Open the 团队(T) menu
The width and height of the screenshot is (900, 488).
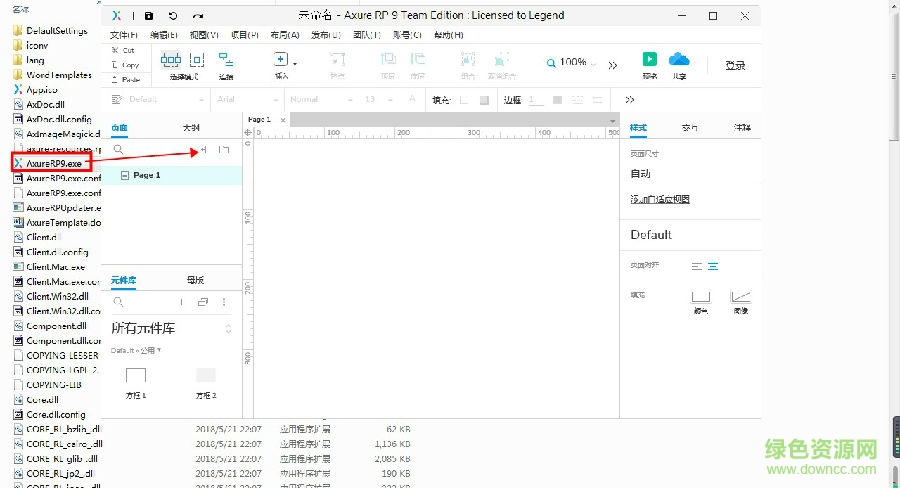(367, 35)
